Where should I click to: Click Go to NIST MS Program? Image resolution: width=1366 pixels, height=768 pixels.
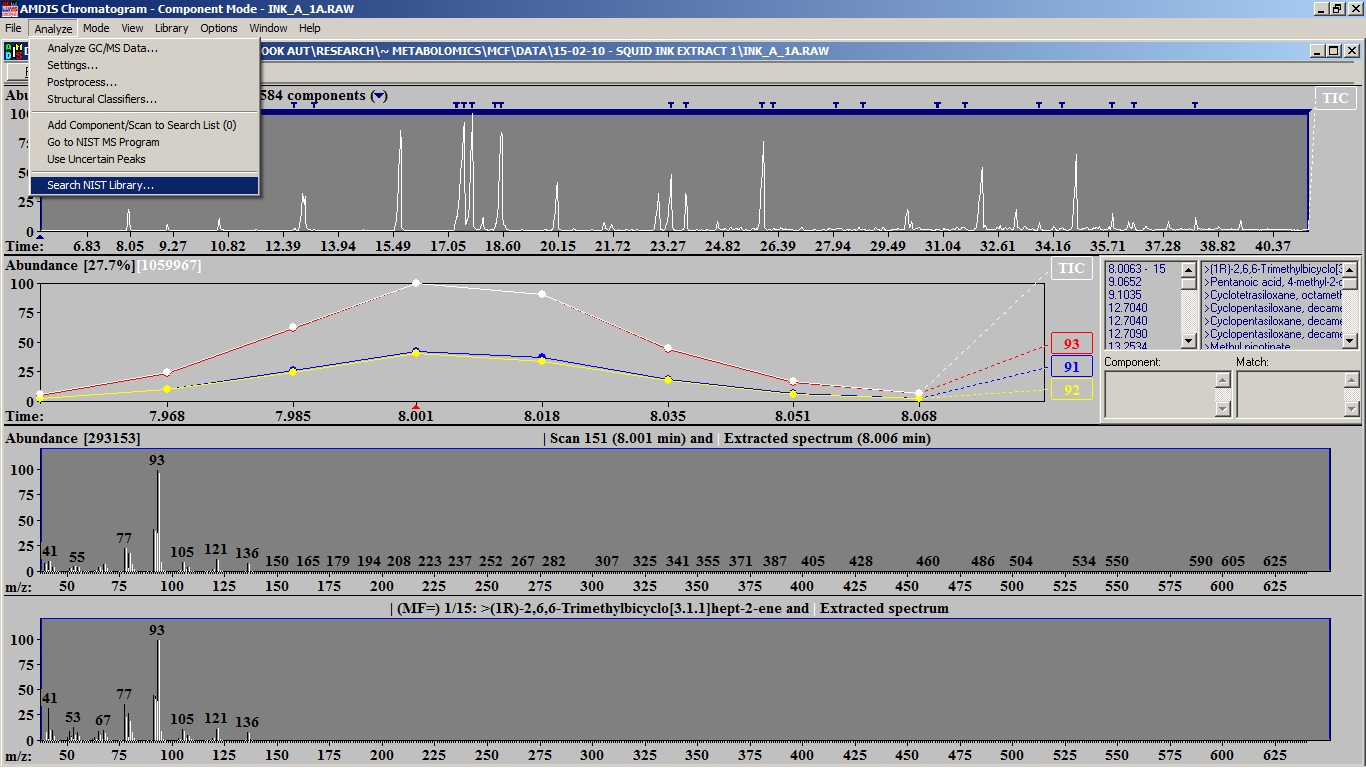(103, 142)
